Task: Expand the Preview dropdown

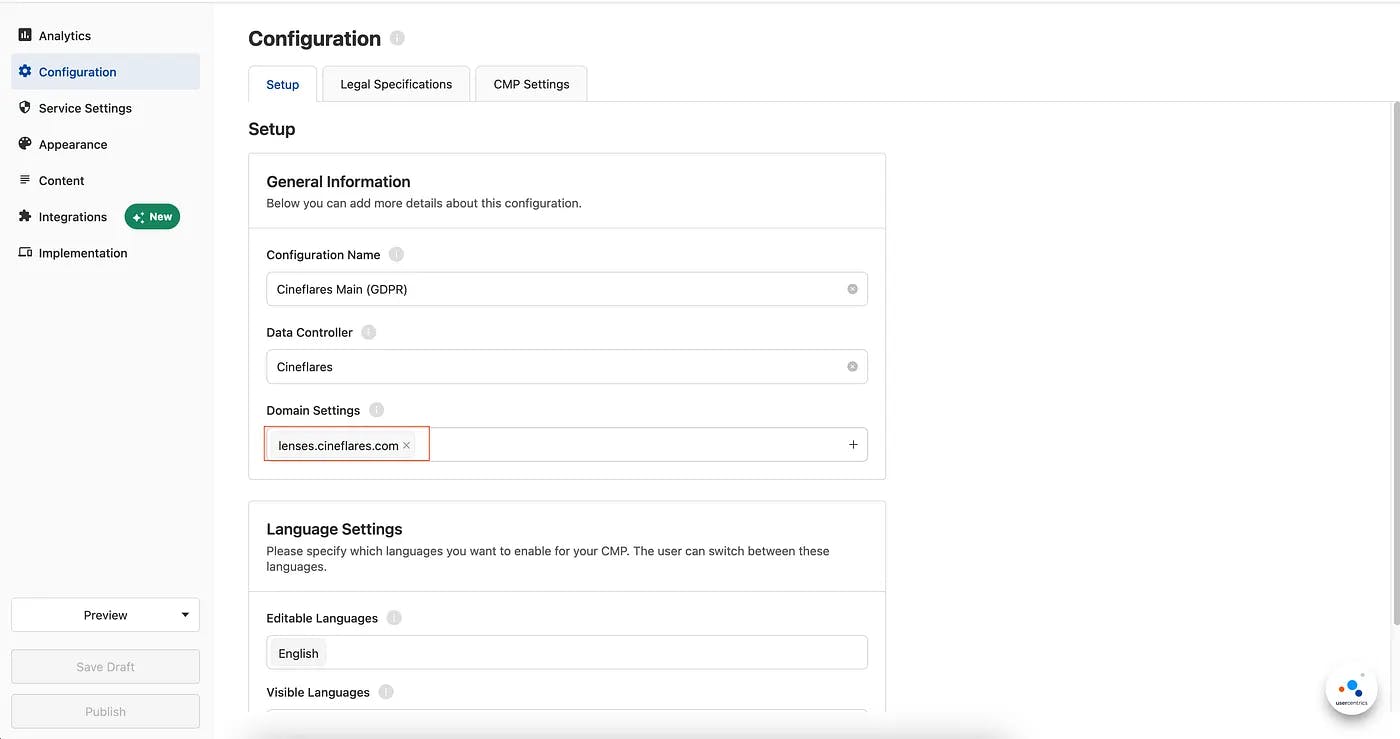Action: pyautogui.click(x=185, y=615)
